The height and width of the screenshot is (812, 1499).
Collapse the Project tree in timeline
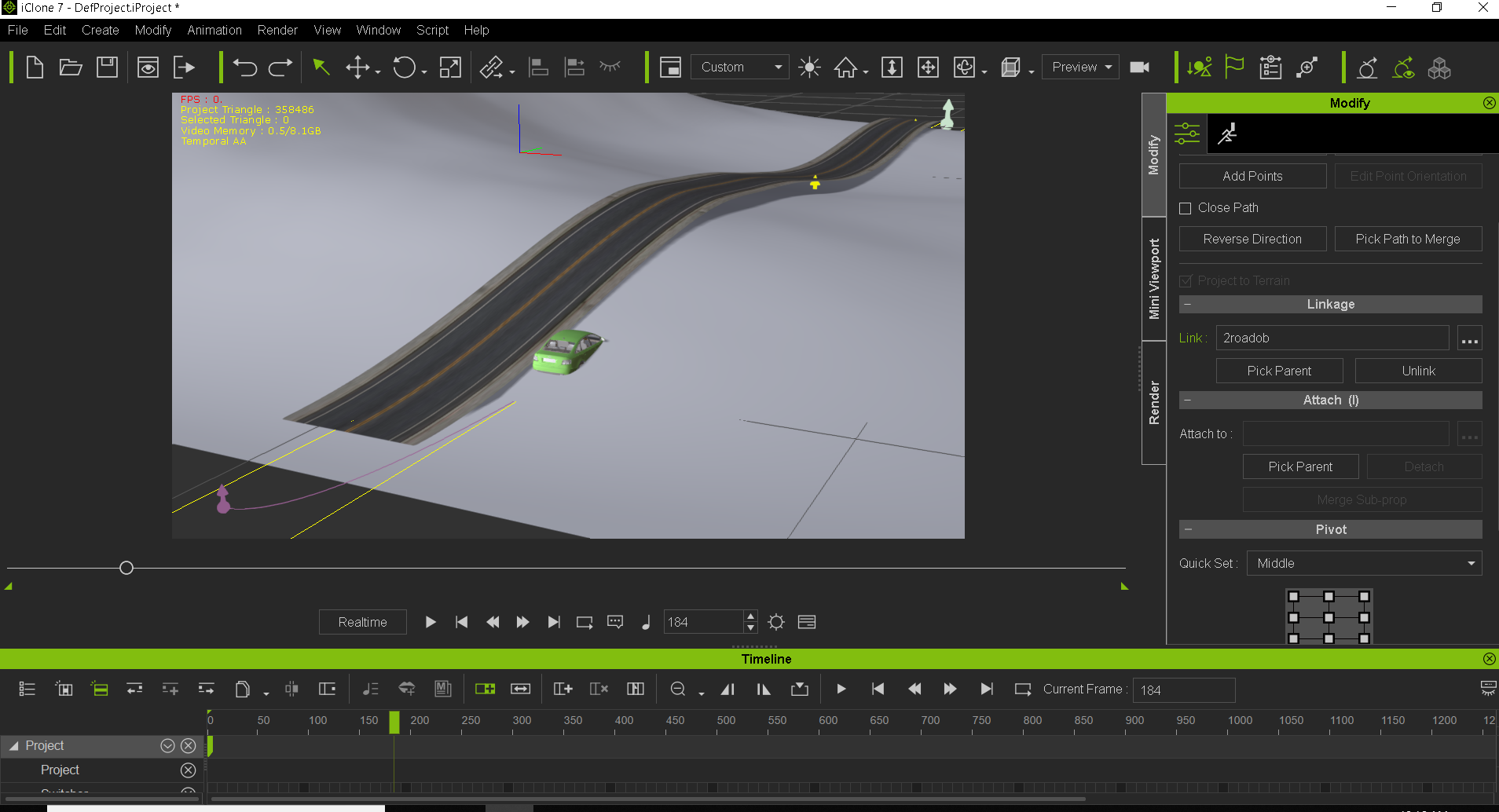coord(14,746)
